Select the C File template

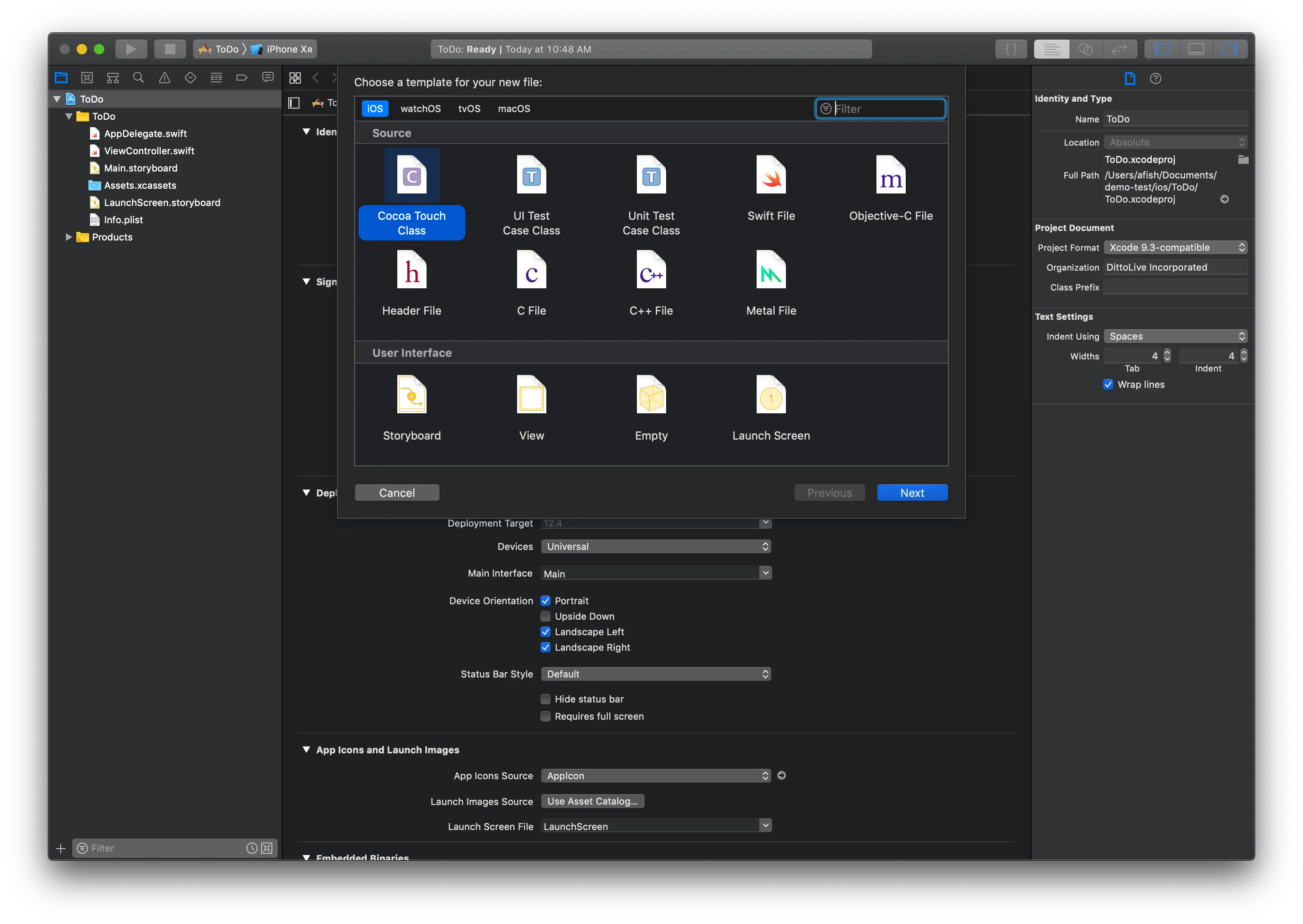point(531,283)
